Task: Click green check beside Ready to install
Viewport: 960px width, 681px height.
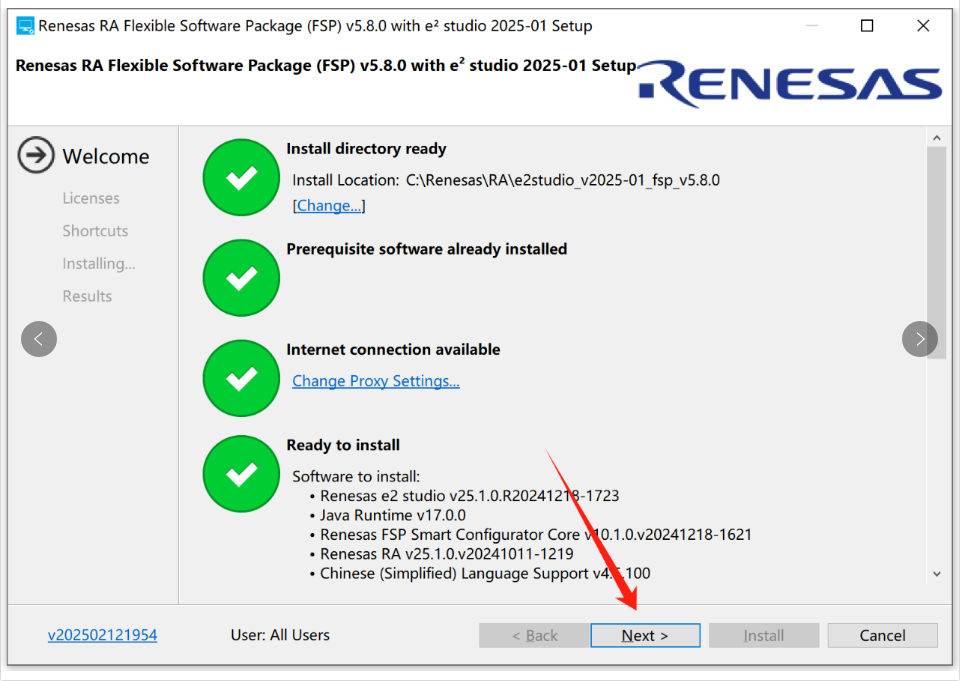Action: [x=241, y=474]
